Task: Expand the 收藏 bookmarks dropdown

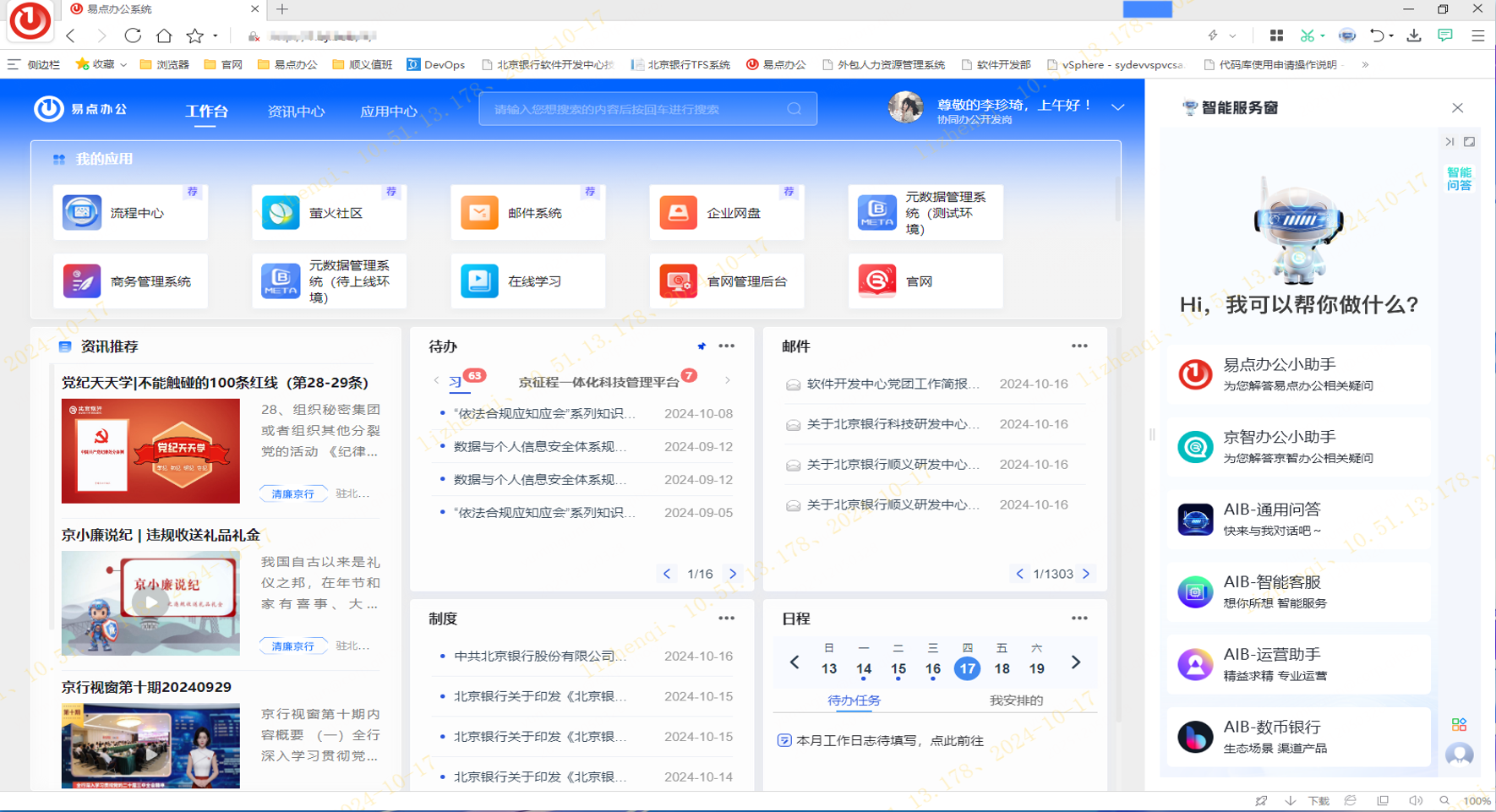Action: pos(123,64)
